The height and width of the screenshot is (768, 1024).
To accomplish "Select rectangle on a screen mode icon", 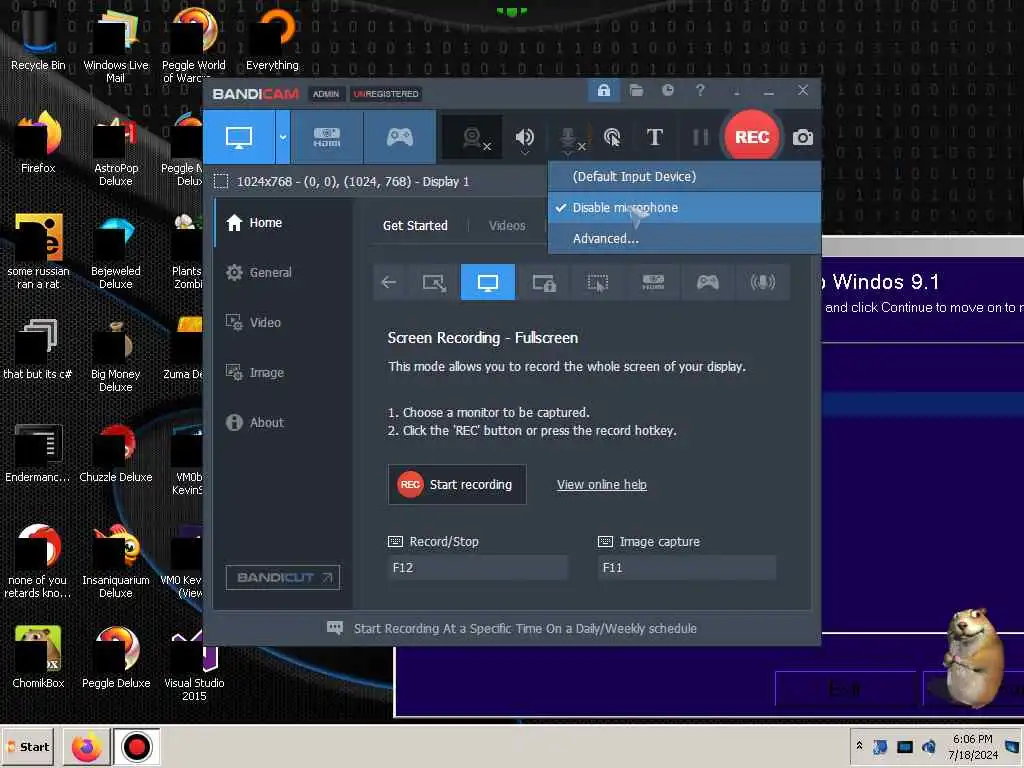I will (434, 282).
